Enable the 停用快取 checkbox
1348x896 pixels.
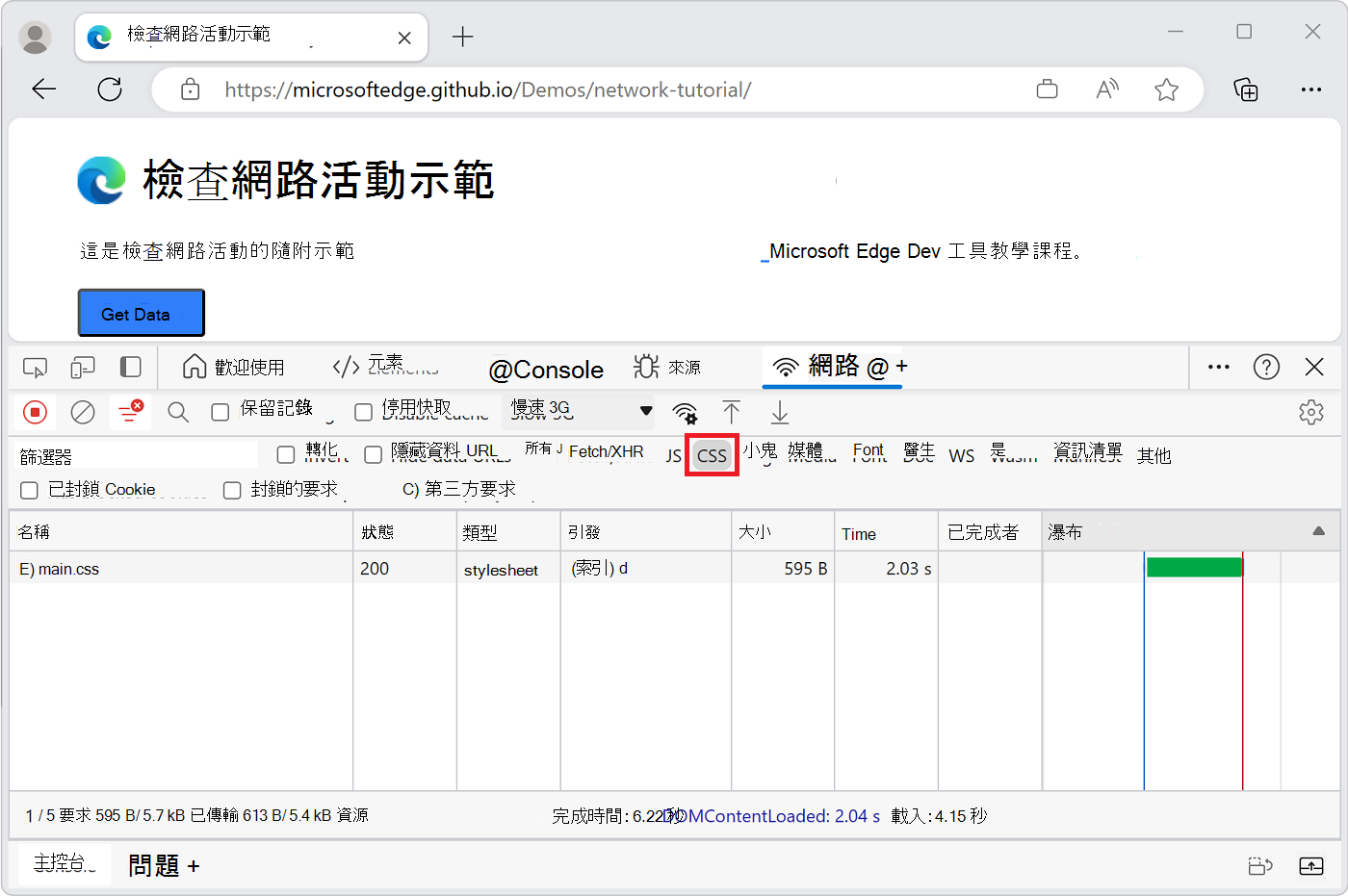point(363,411)
